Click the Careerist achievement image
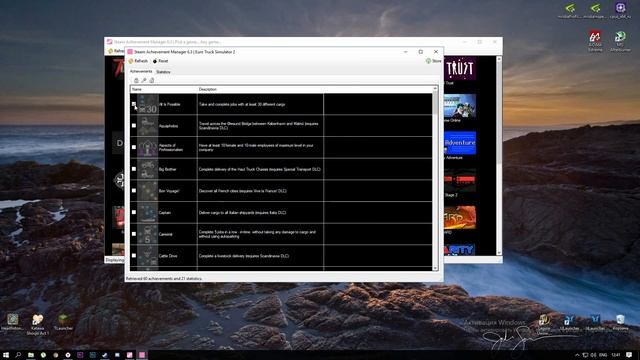 (147, 234)
